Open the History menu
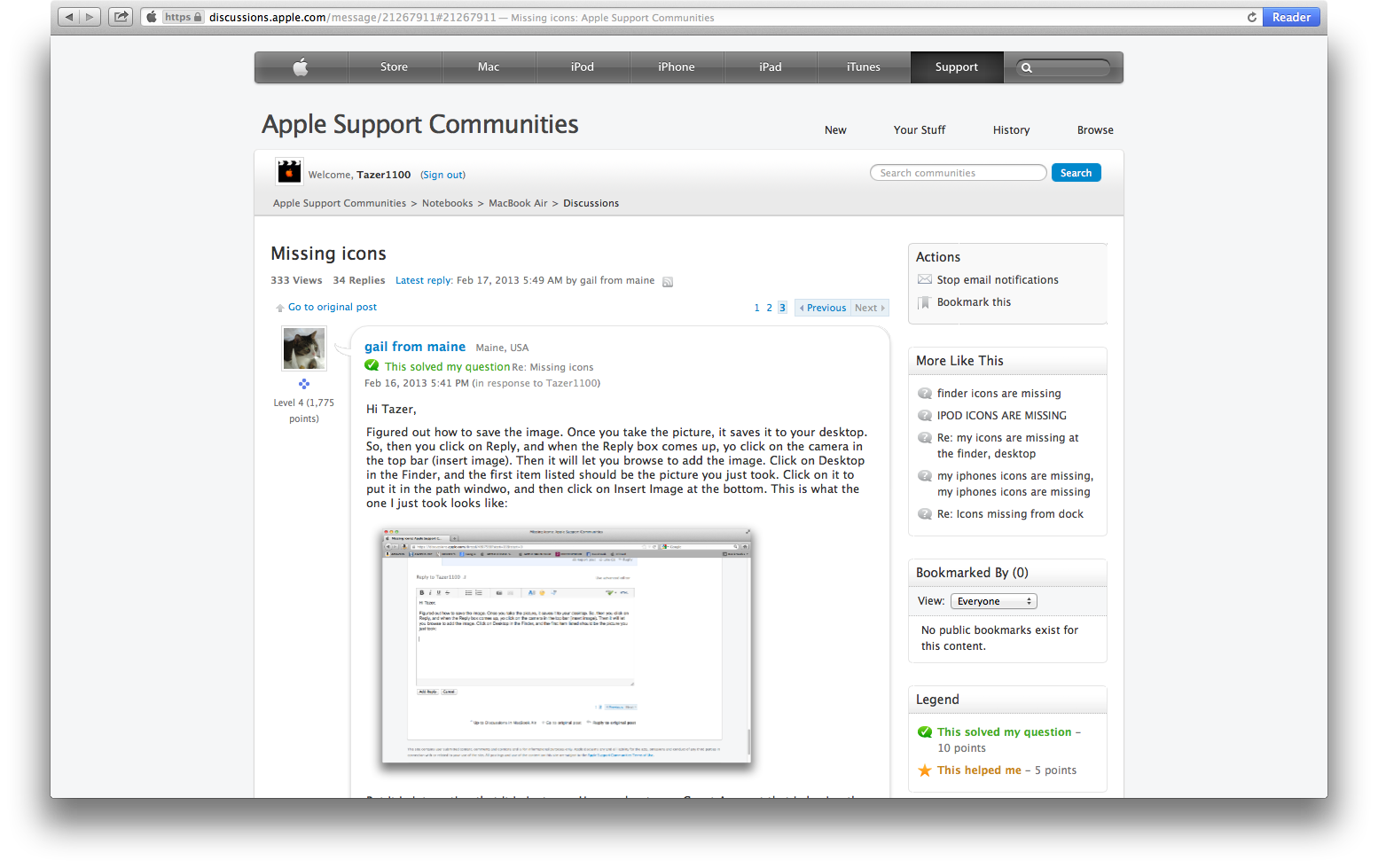 pyautogui.click(x=1012, y=130)
